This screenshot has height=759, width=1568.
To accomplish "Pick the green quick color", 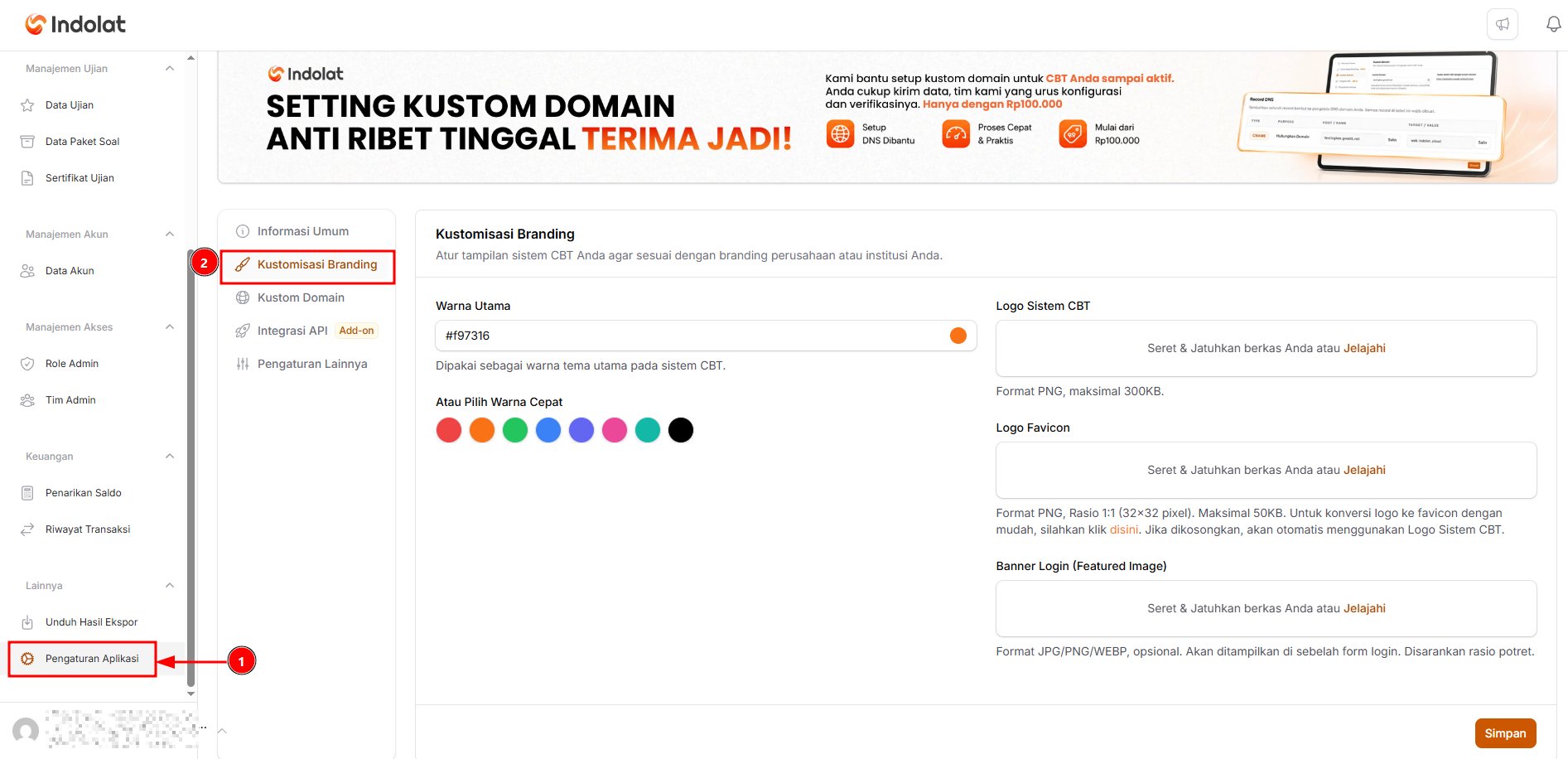I will 515,430.
